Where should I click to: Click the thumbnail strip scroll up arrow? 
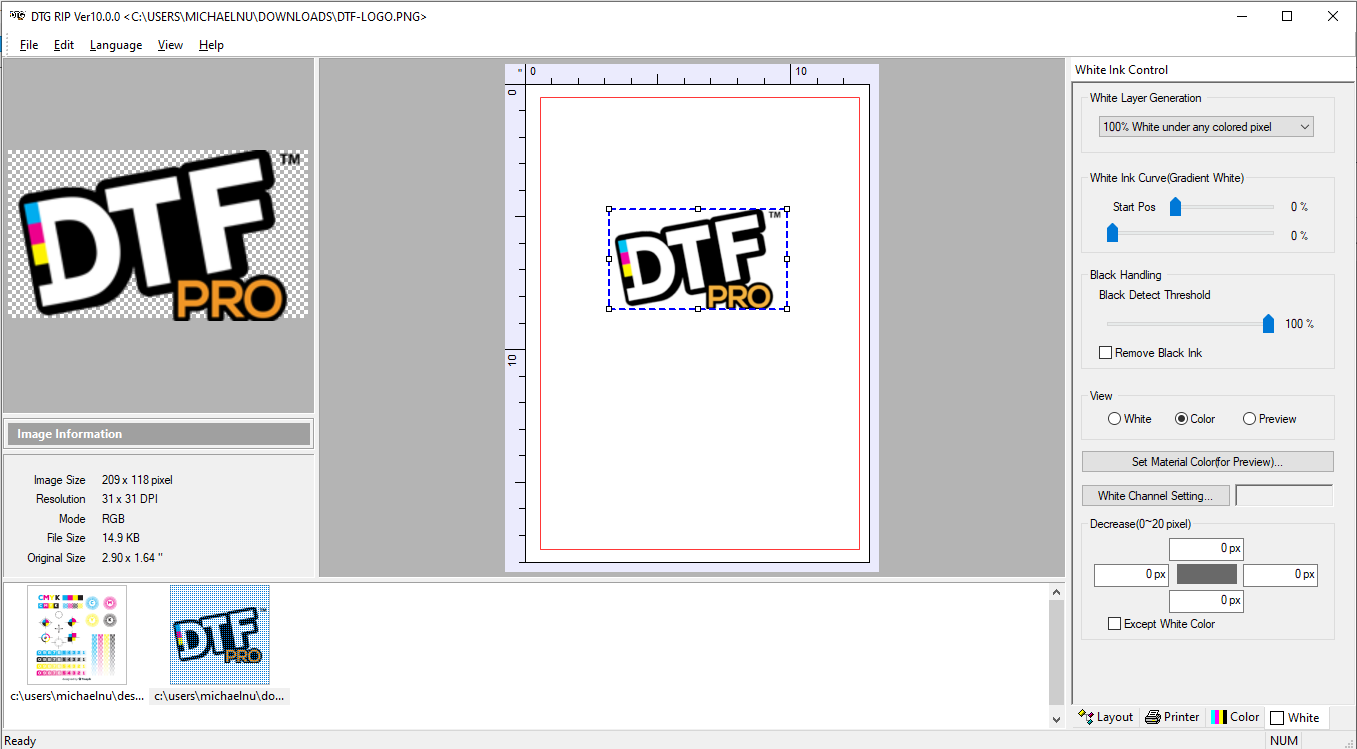[x=1057, y=593]
